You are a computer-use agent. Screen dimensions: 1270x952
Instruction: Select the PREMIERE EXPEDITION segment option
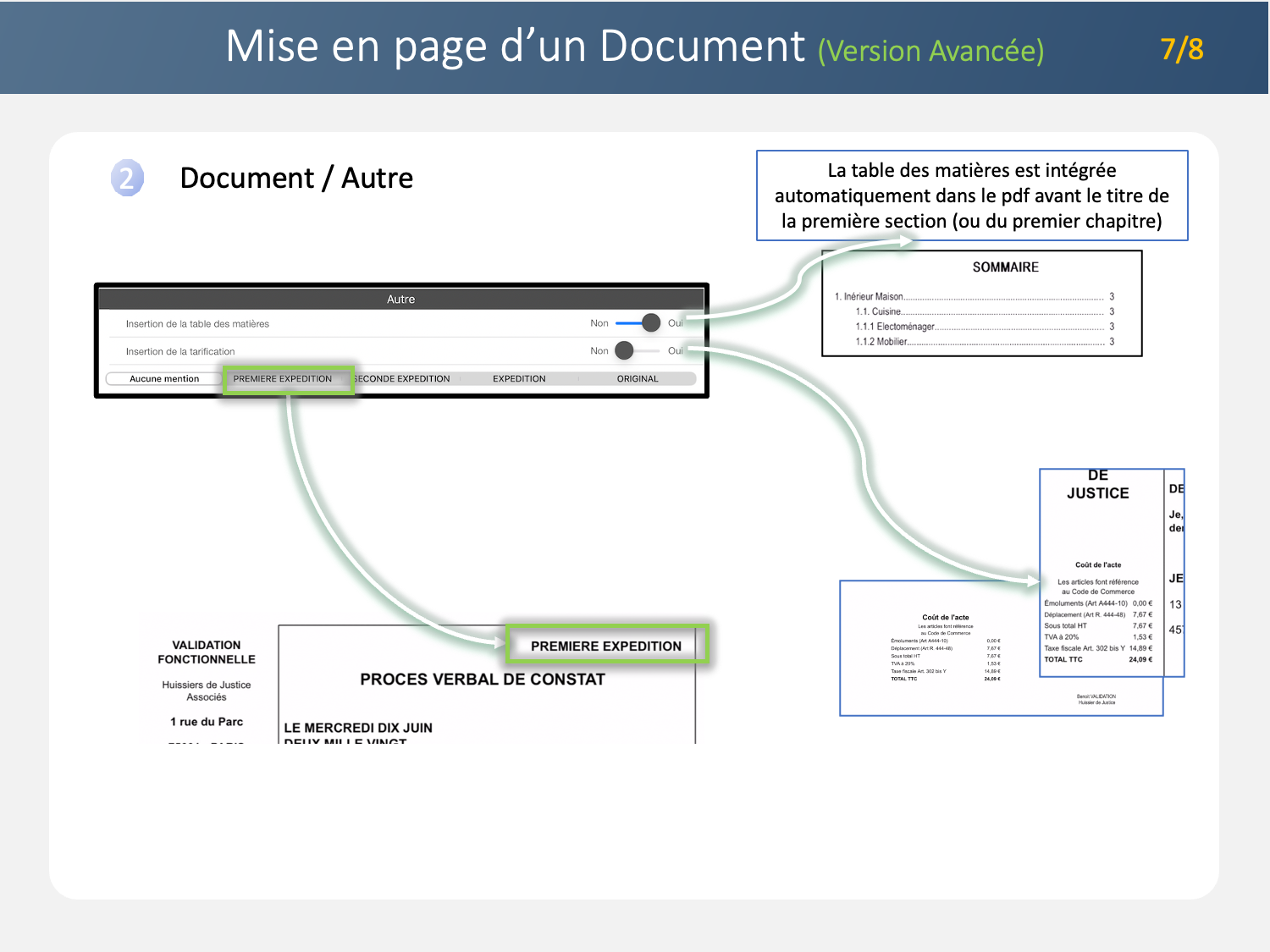pyautogui.click(x=283, y=379)
